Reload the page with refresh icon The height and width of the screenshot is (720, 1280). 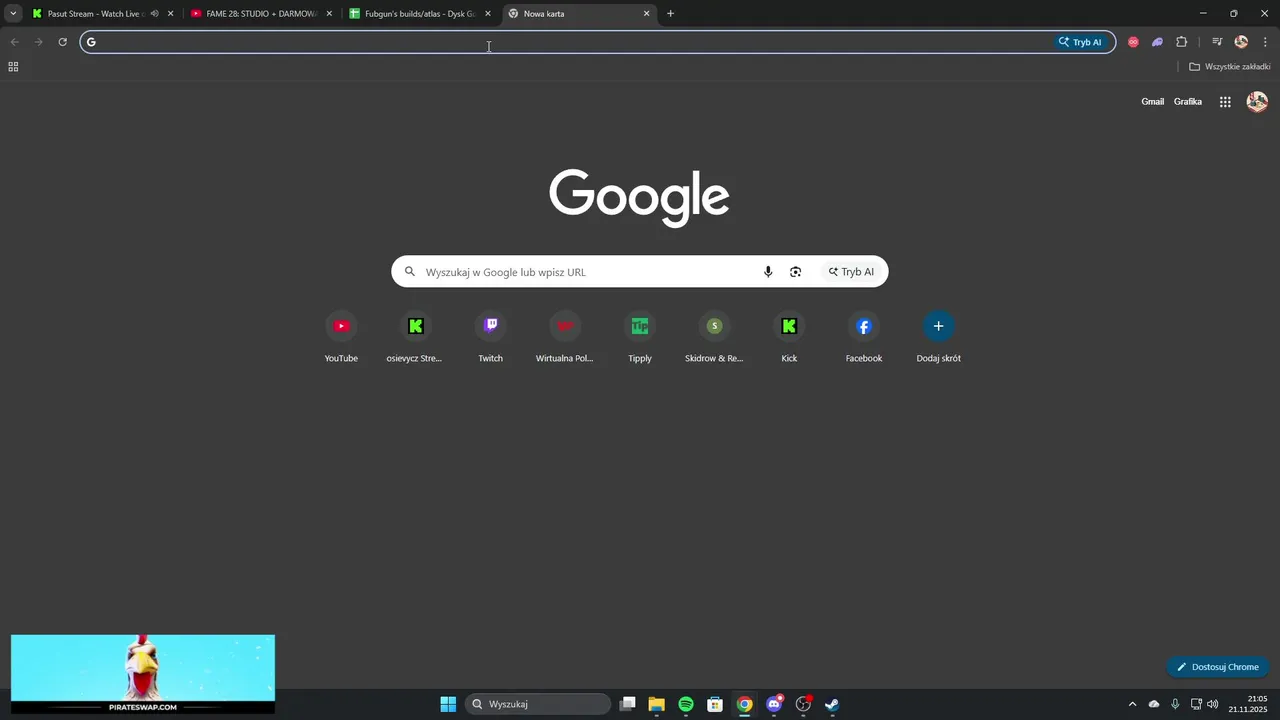coord(62,42)
